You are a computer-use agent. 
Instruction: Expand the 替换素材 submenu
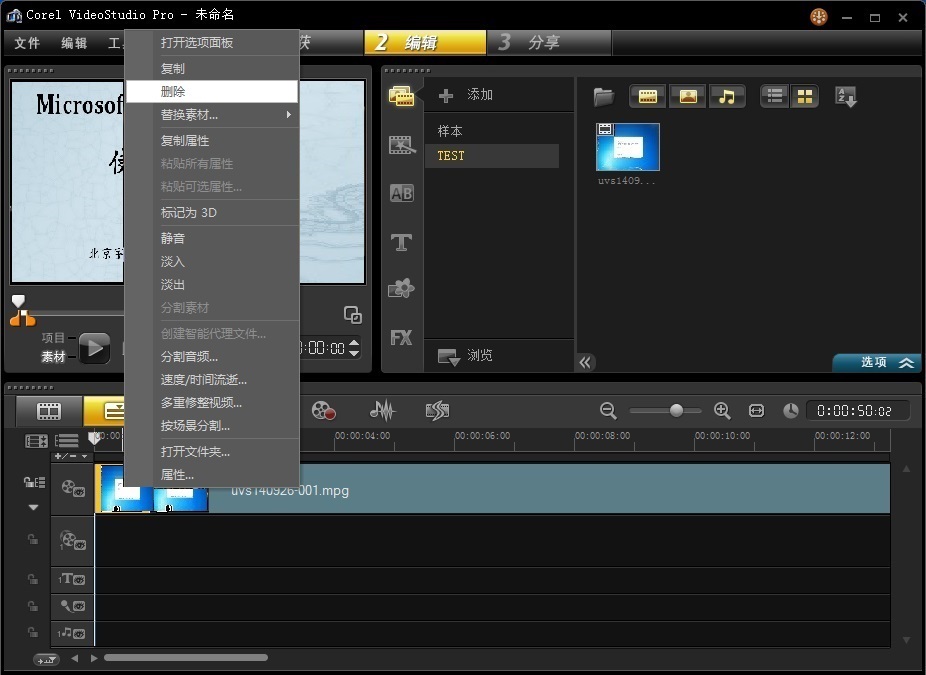(x=212, y=115)
